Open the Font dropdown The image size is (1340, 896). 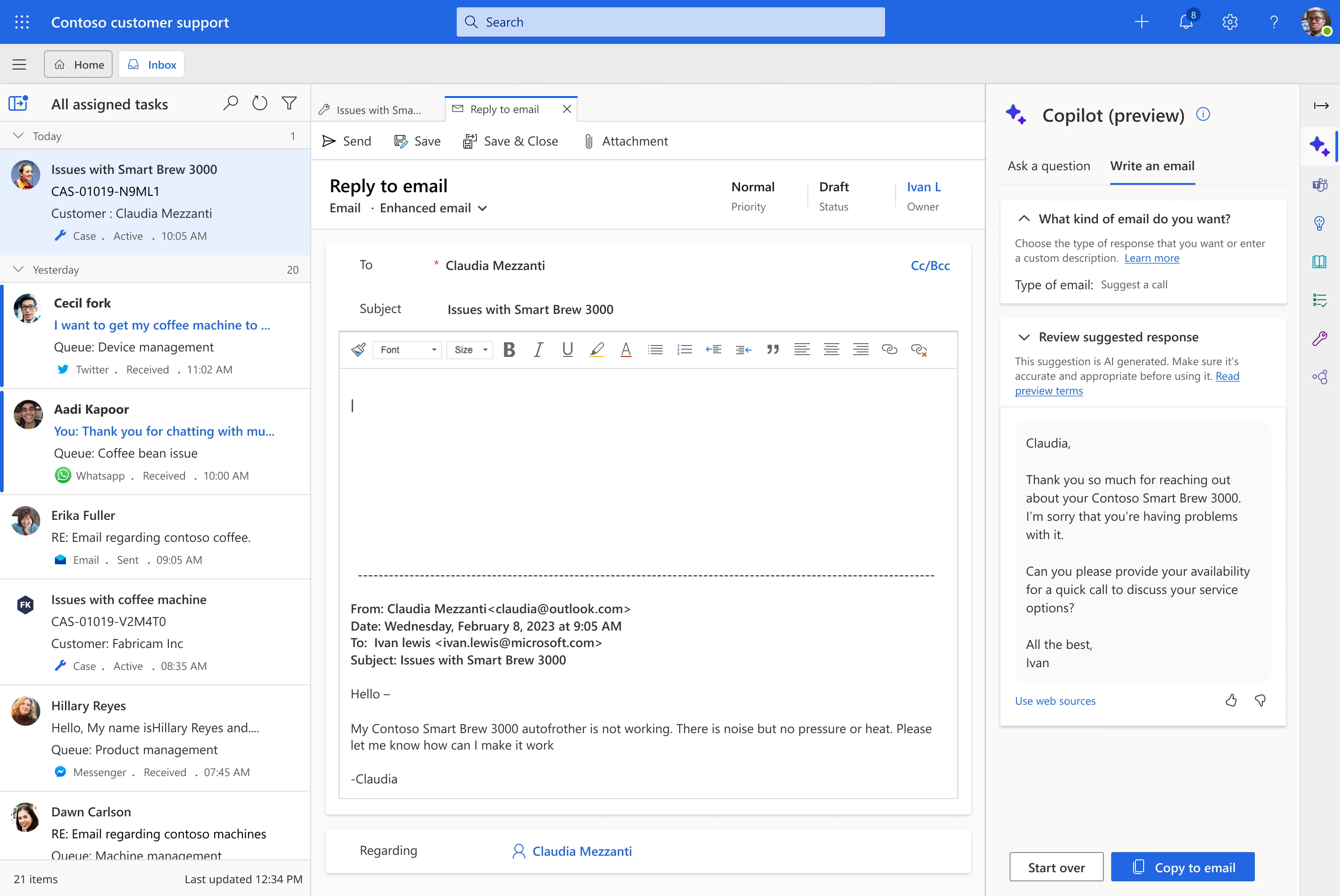point(406,349)
